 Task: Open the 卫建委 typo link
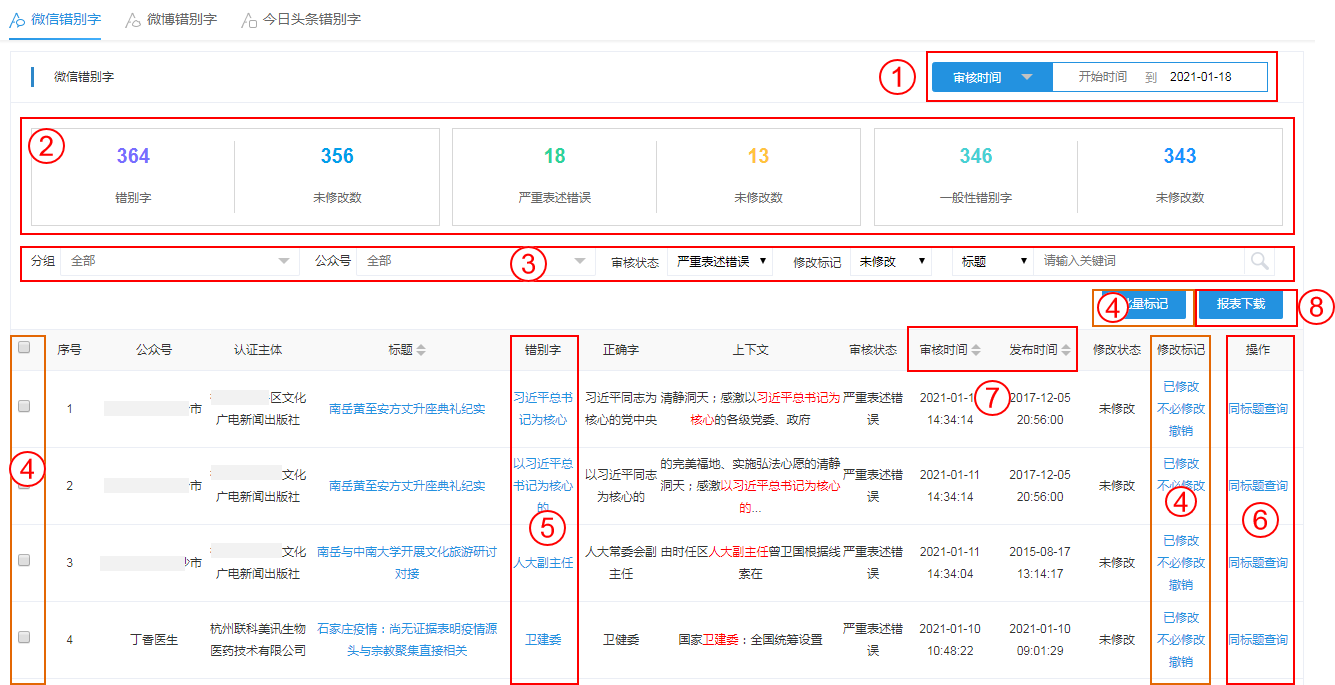543,640
